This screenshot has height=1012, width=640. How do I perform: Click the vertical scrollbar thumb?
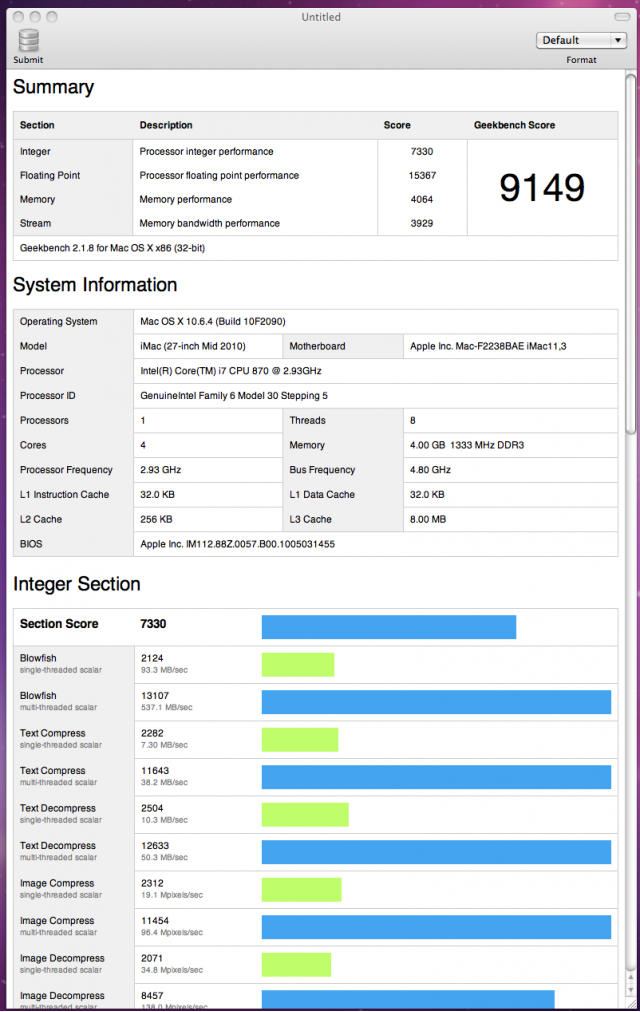pyautogui.click(x=631, y=254)
